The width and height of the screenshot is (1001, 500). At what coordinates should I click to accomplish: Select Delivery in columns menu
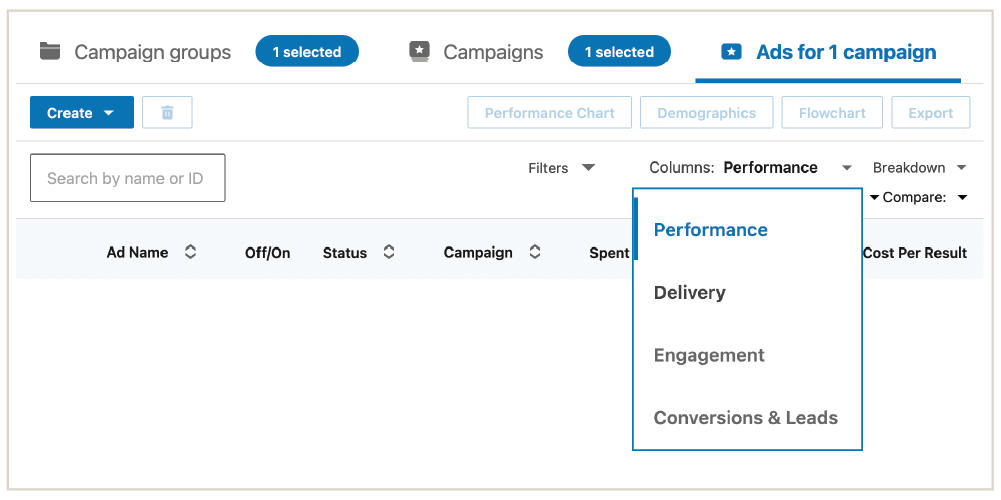click(689, 292)
